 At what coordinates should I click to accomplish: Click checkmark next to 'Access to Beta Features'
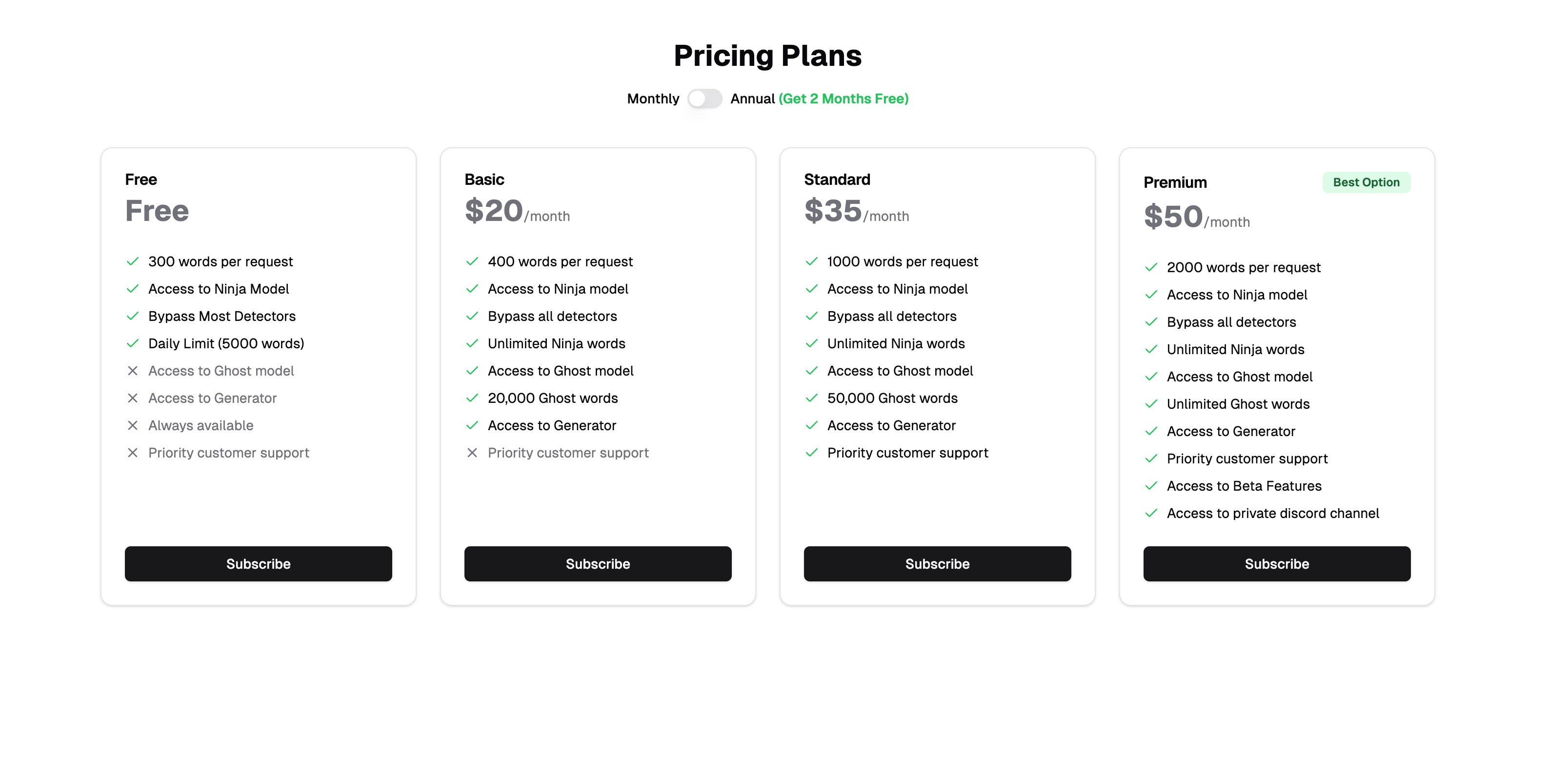click(1150, 486)
